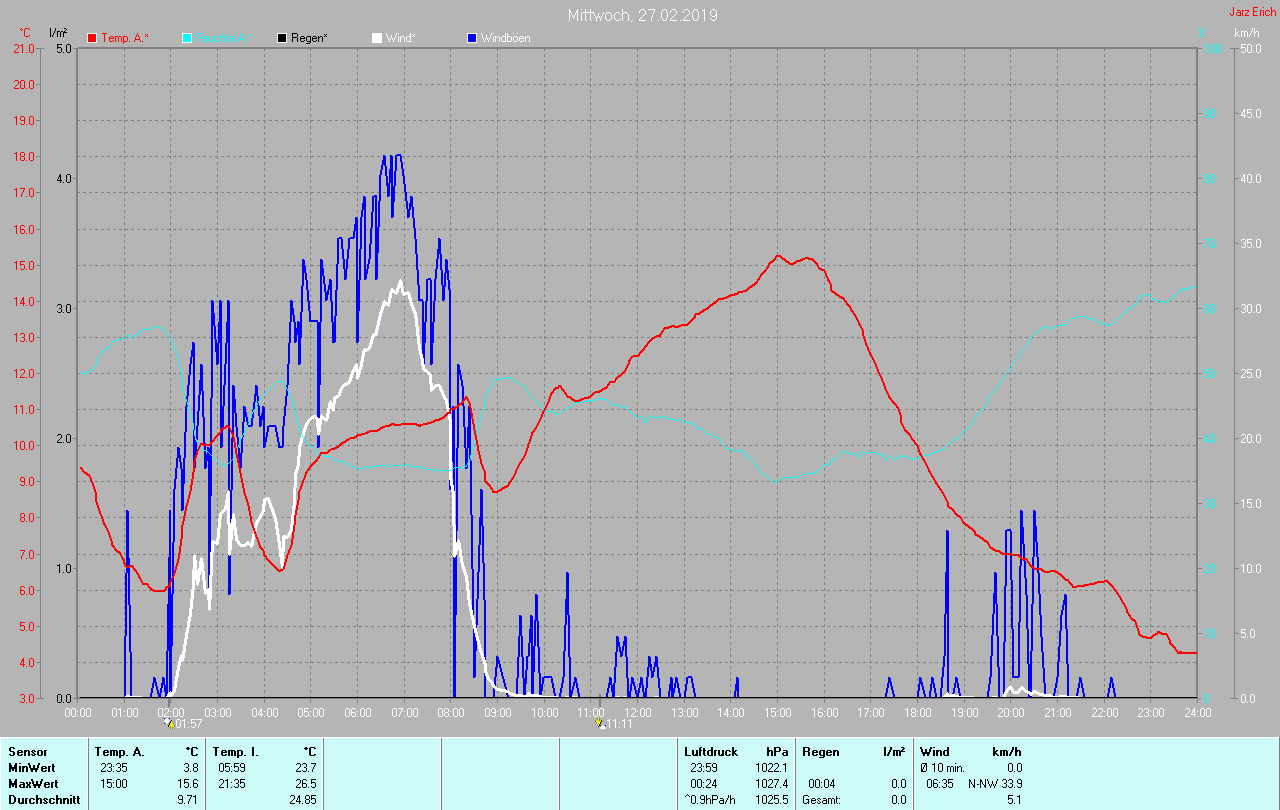Click the 'Gesamt:' rain total label
The image size is (1280, 810).
coord(822,800)
